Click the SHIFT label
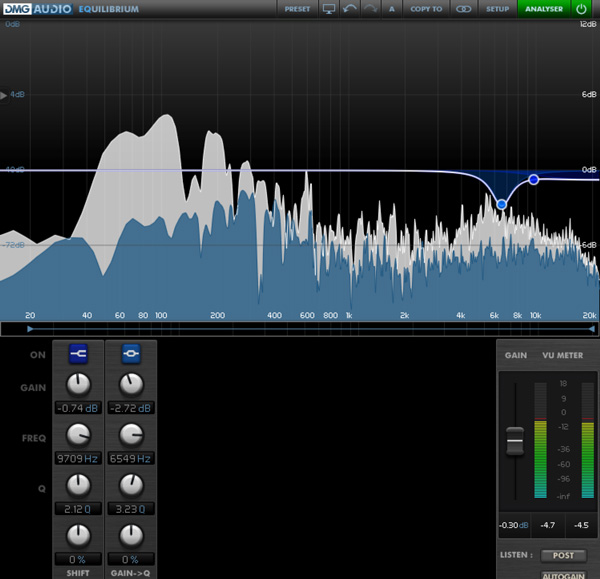Viewport: 600px width, 579px height. [78, 573]
